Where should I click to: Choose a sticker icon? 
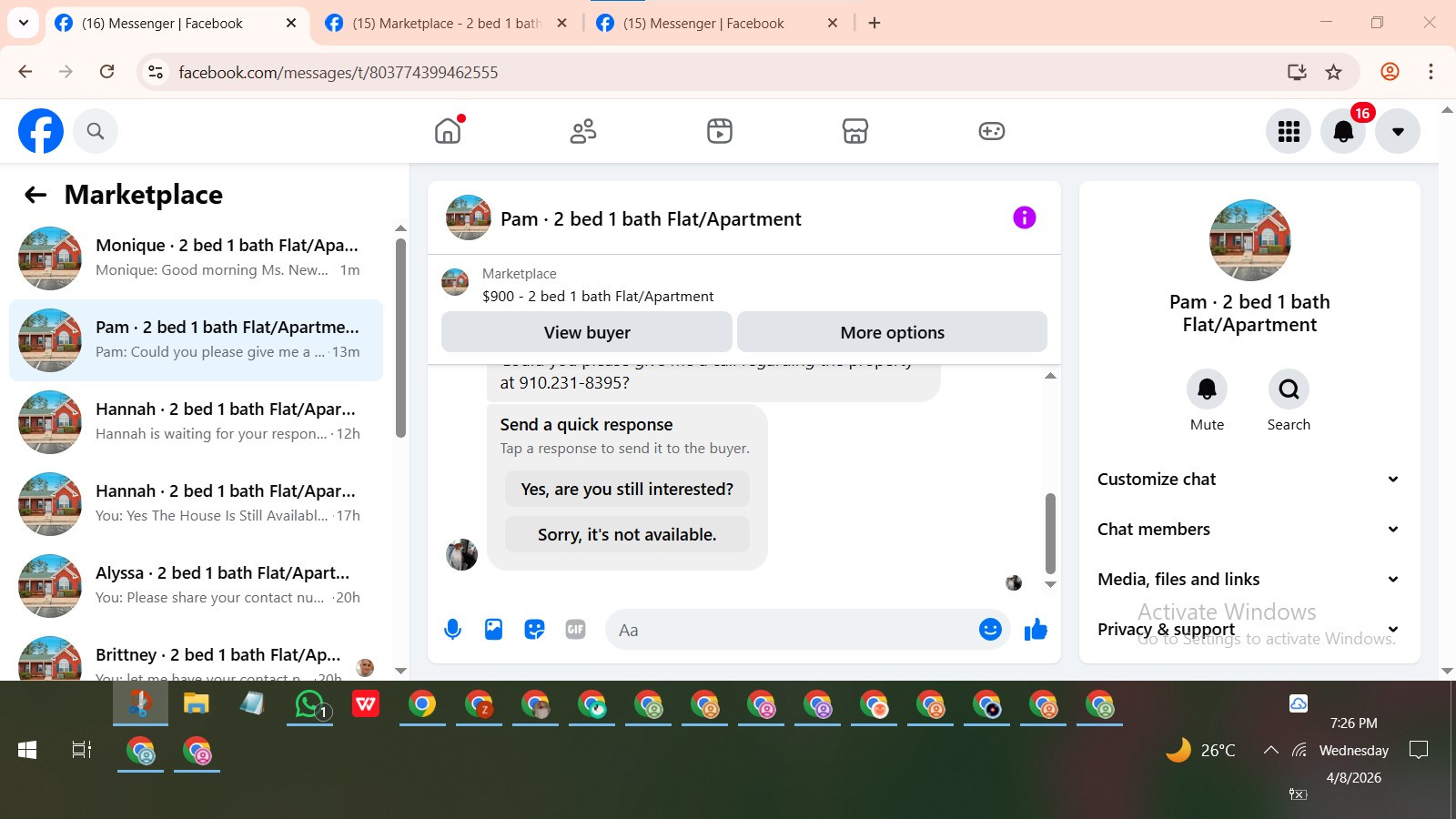coord(534,630)
